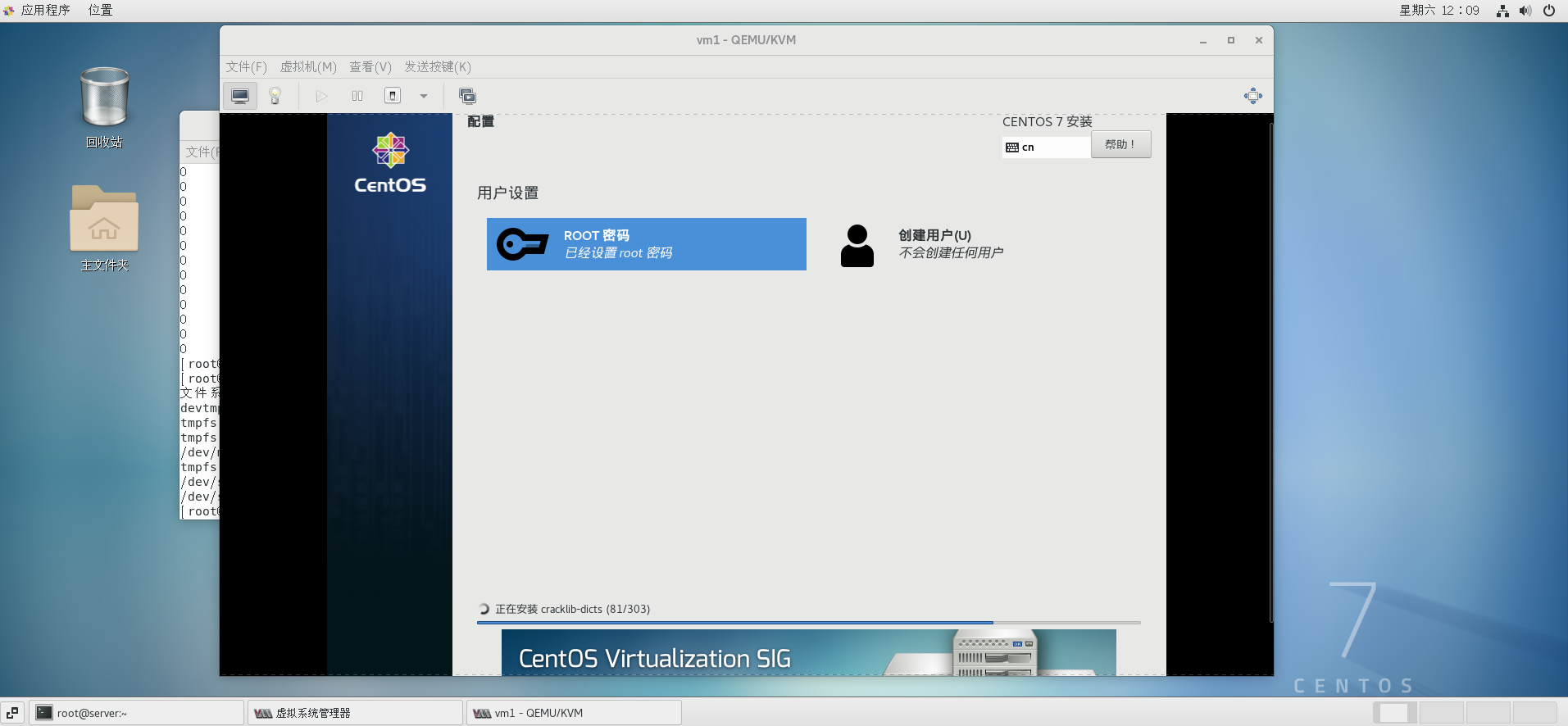1568x726 pixels.
Task: Click the clock 星期六 12:09
Action: 1439,10
